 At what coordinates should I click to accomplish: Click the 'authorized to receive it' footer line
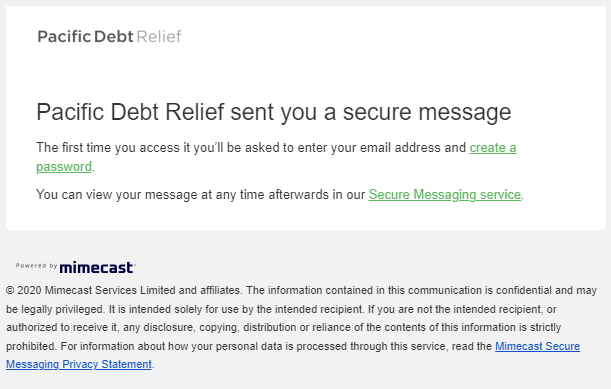coord(62,327)
